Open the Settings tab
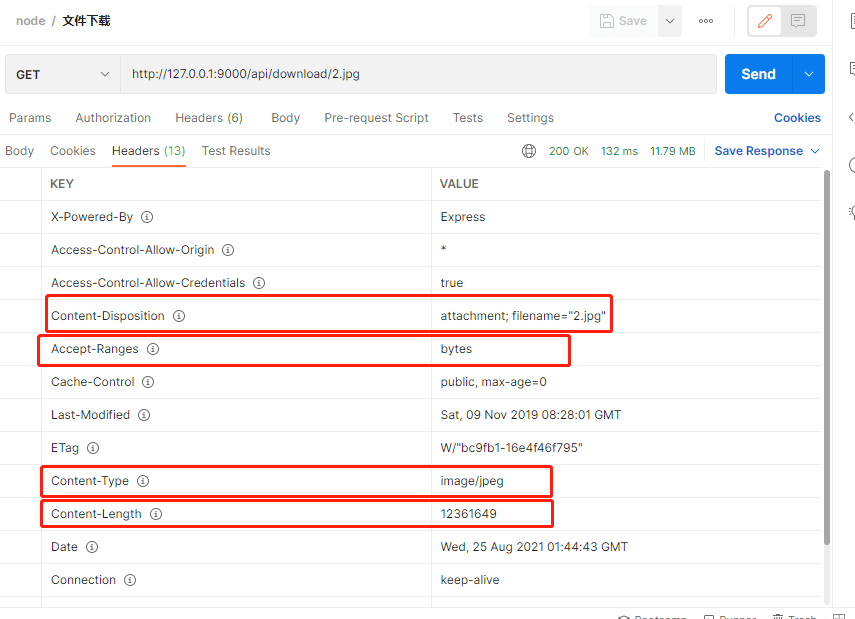Screen dimensions: 855x619 (531, 118)
